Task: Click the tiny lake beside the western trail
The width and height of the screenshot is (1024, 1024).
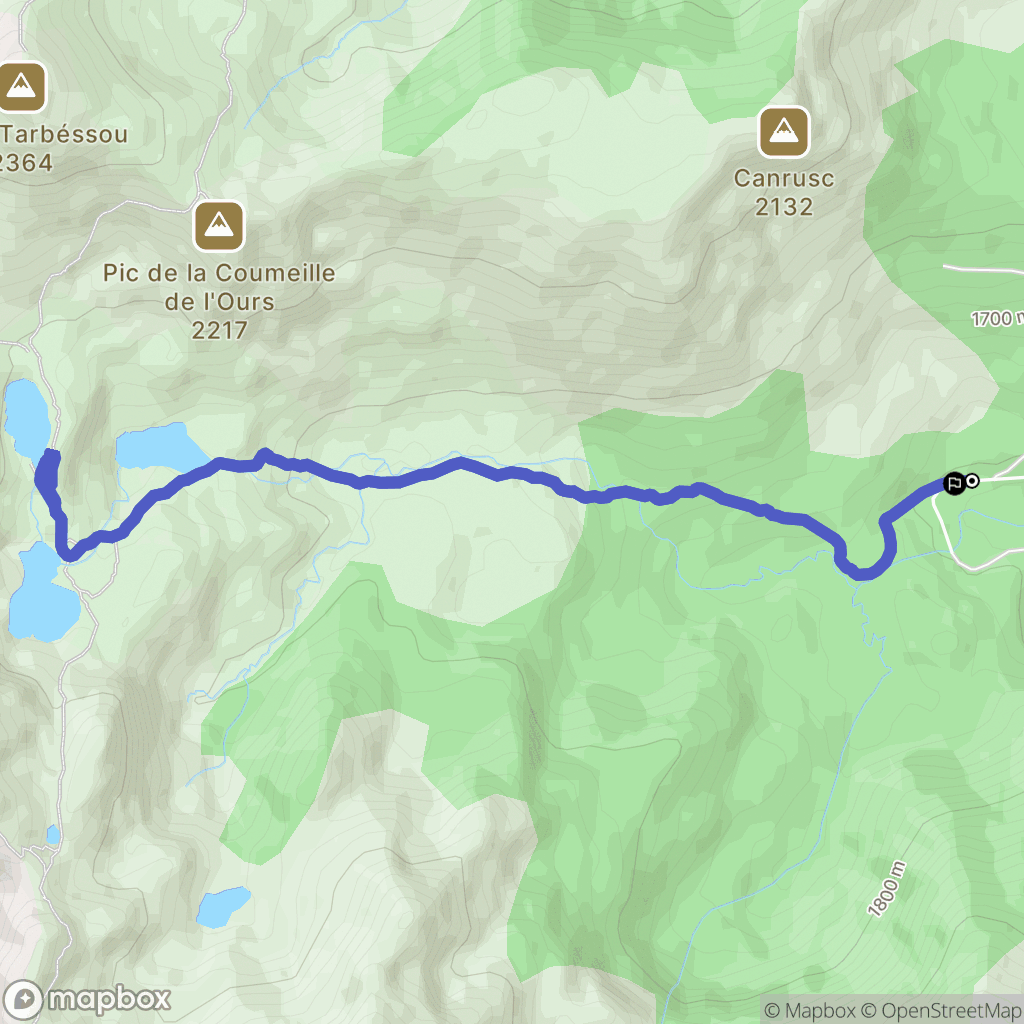Action: 53,835
